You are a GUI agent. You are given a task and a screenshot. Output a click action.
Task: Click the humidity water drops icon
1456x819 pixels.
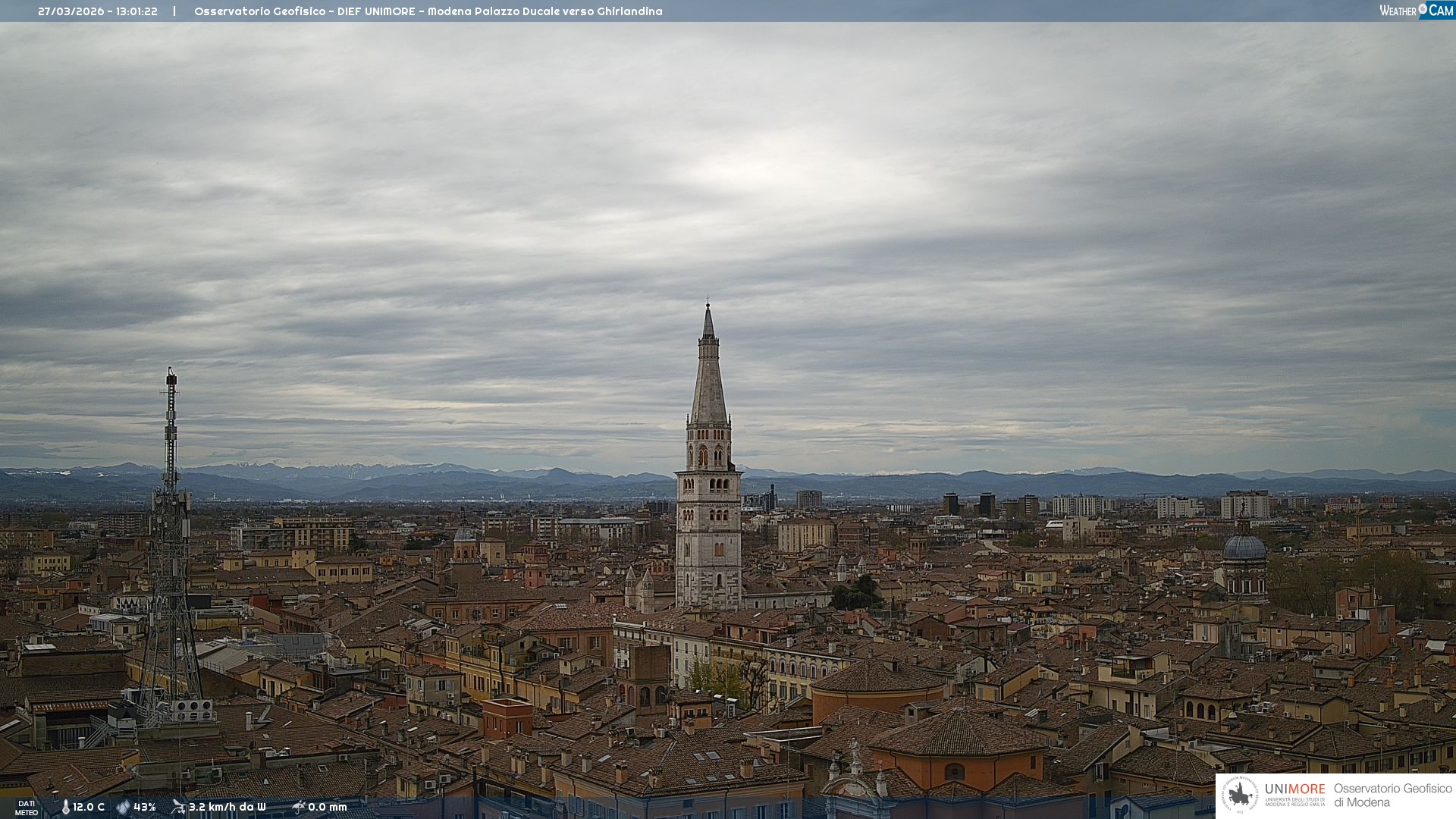pyautogui.click(x=123, y=807)
